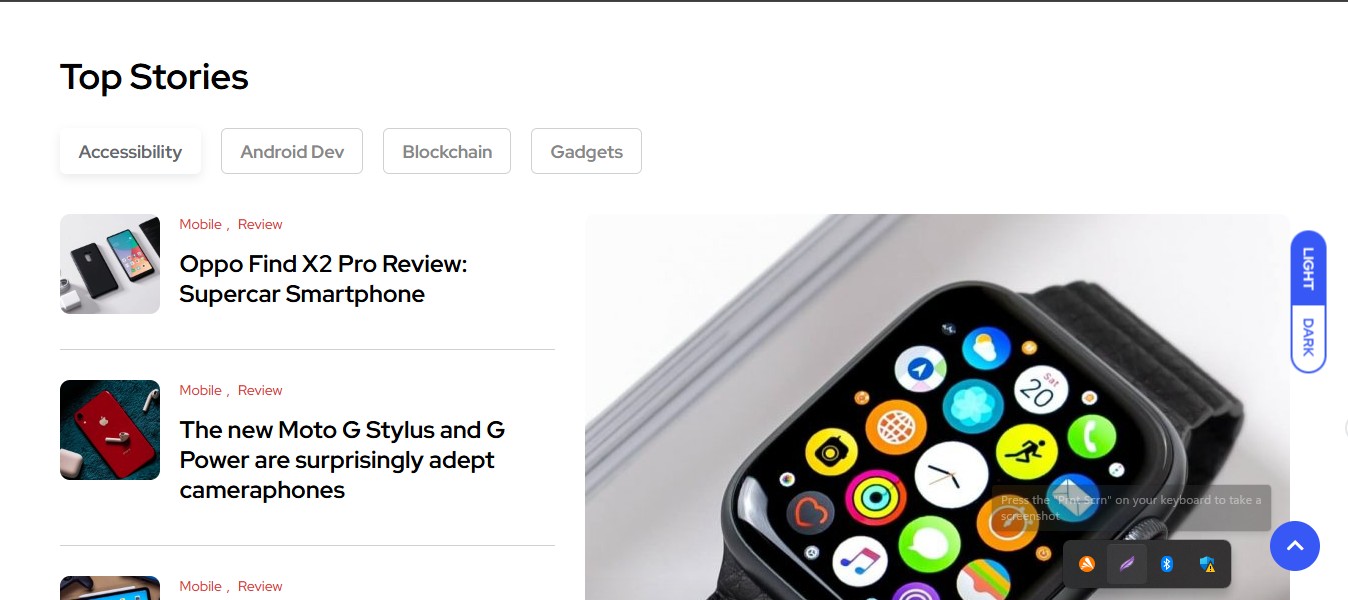The image size is (1348, 600).
Task: Show the Gadgets tab stories
Action: click(586, 151)
